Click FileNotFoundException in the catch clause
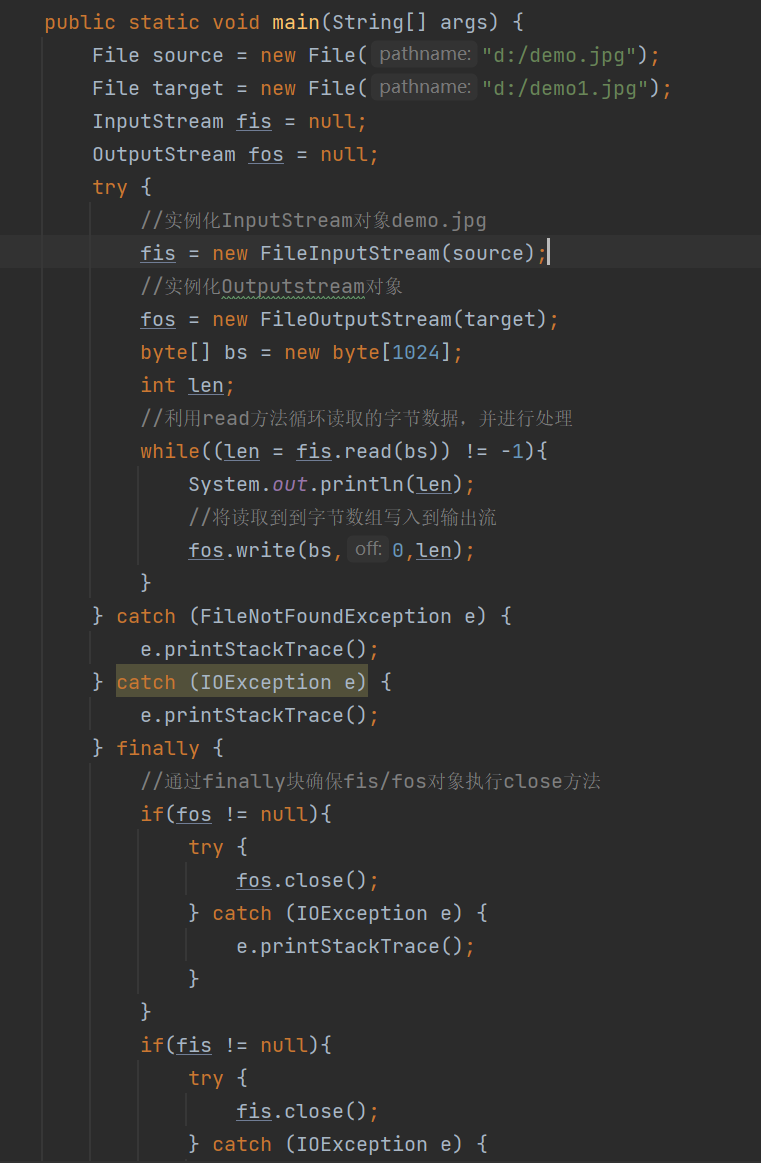 [x=326, y=616]
